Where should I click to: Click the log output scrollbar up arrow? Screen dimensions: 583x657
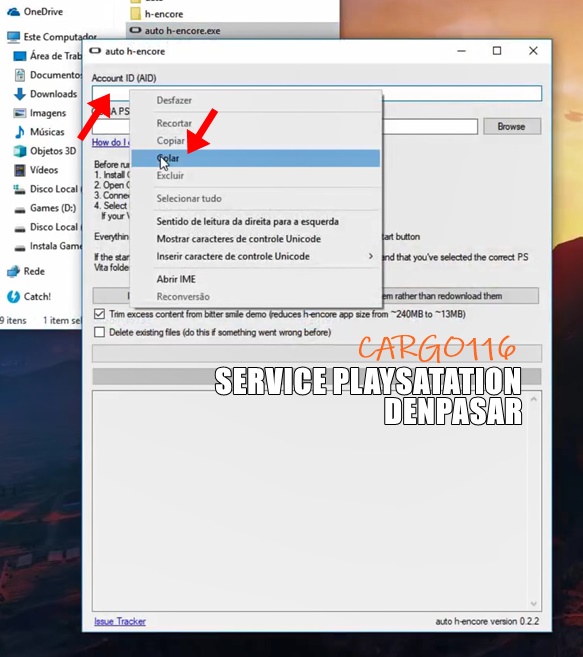pyautogui.click(x=534, y=399)
